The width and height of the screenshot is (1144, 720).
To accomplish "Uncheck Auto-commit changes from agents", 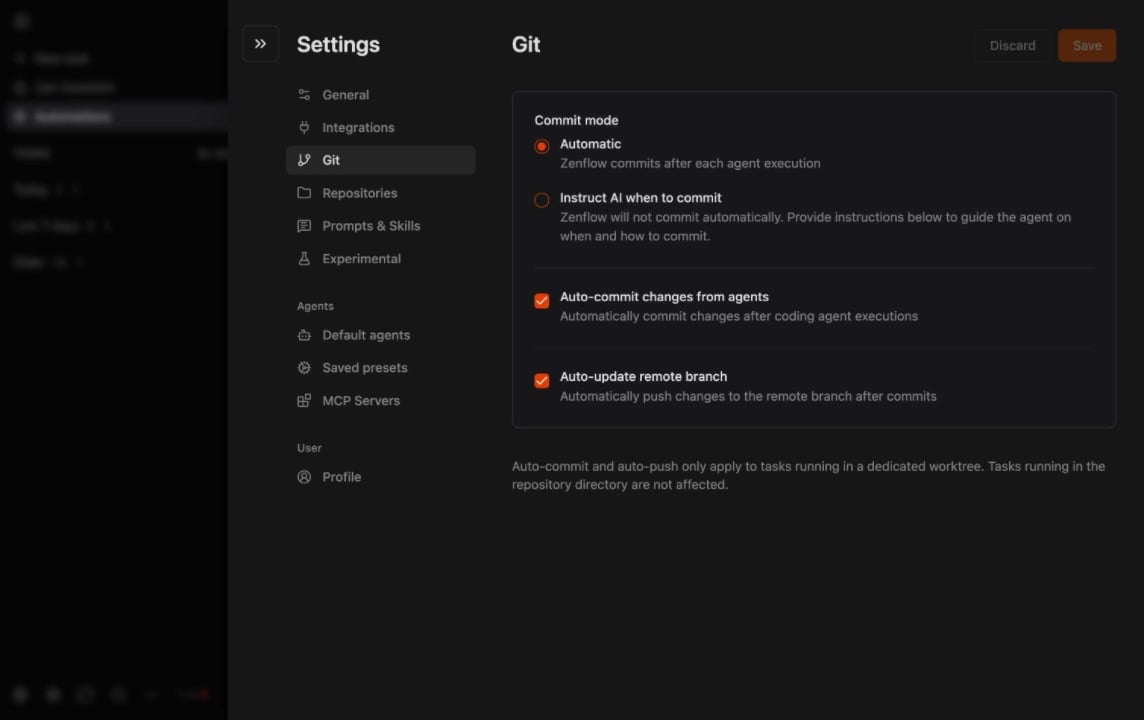I will pos(541,301).
